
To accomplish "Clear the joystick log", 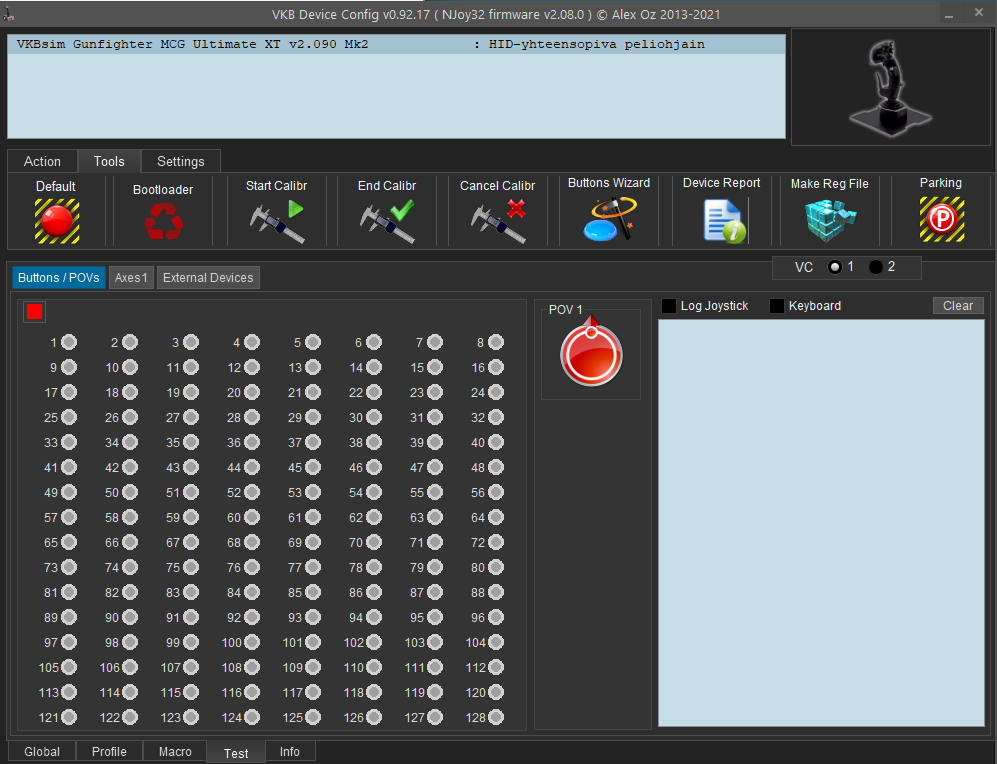I will (x=958, y=306).
